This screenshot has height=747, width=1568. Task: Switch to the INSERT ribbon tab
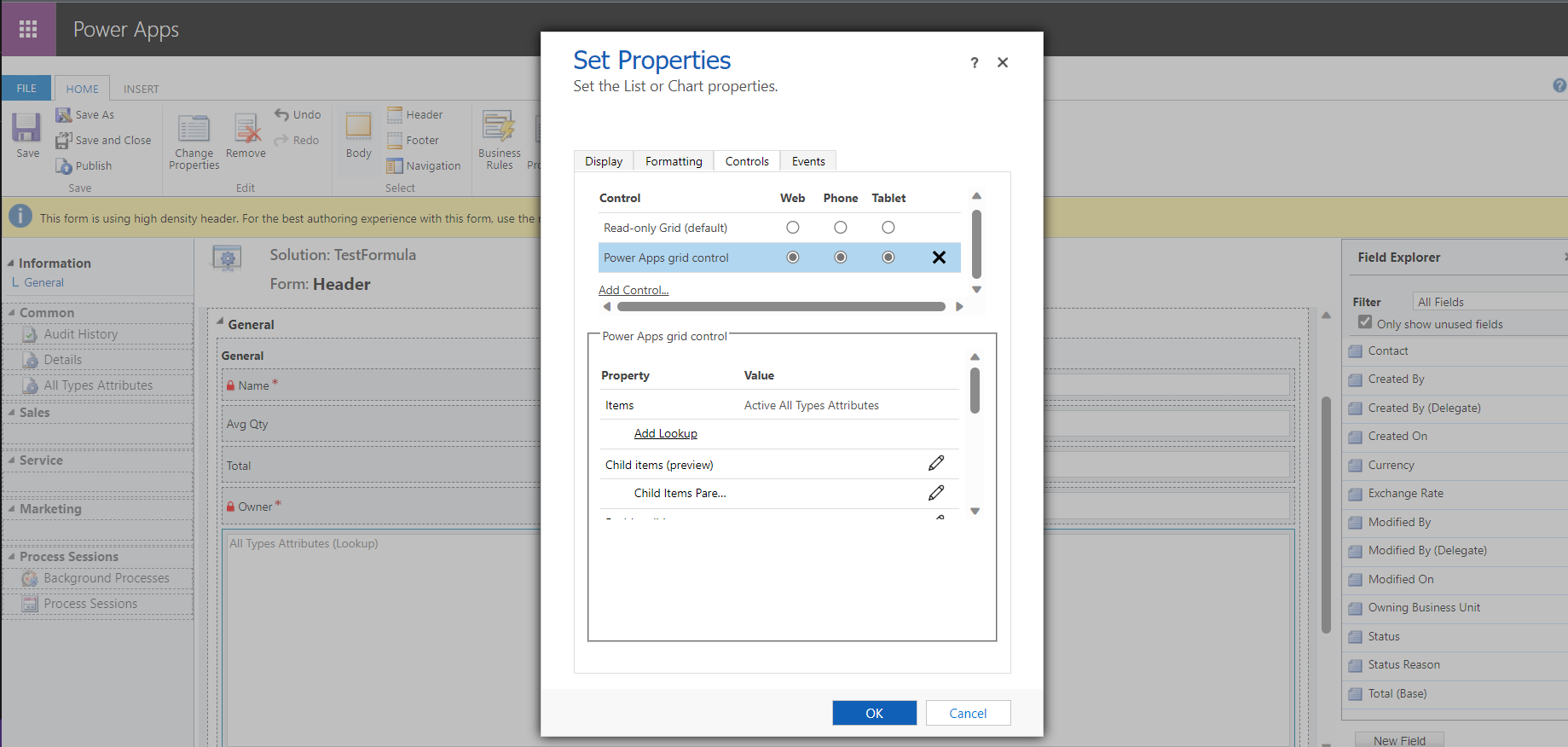click(x=141, y=89)
